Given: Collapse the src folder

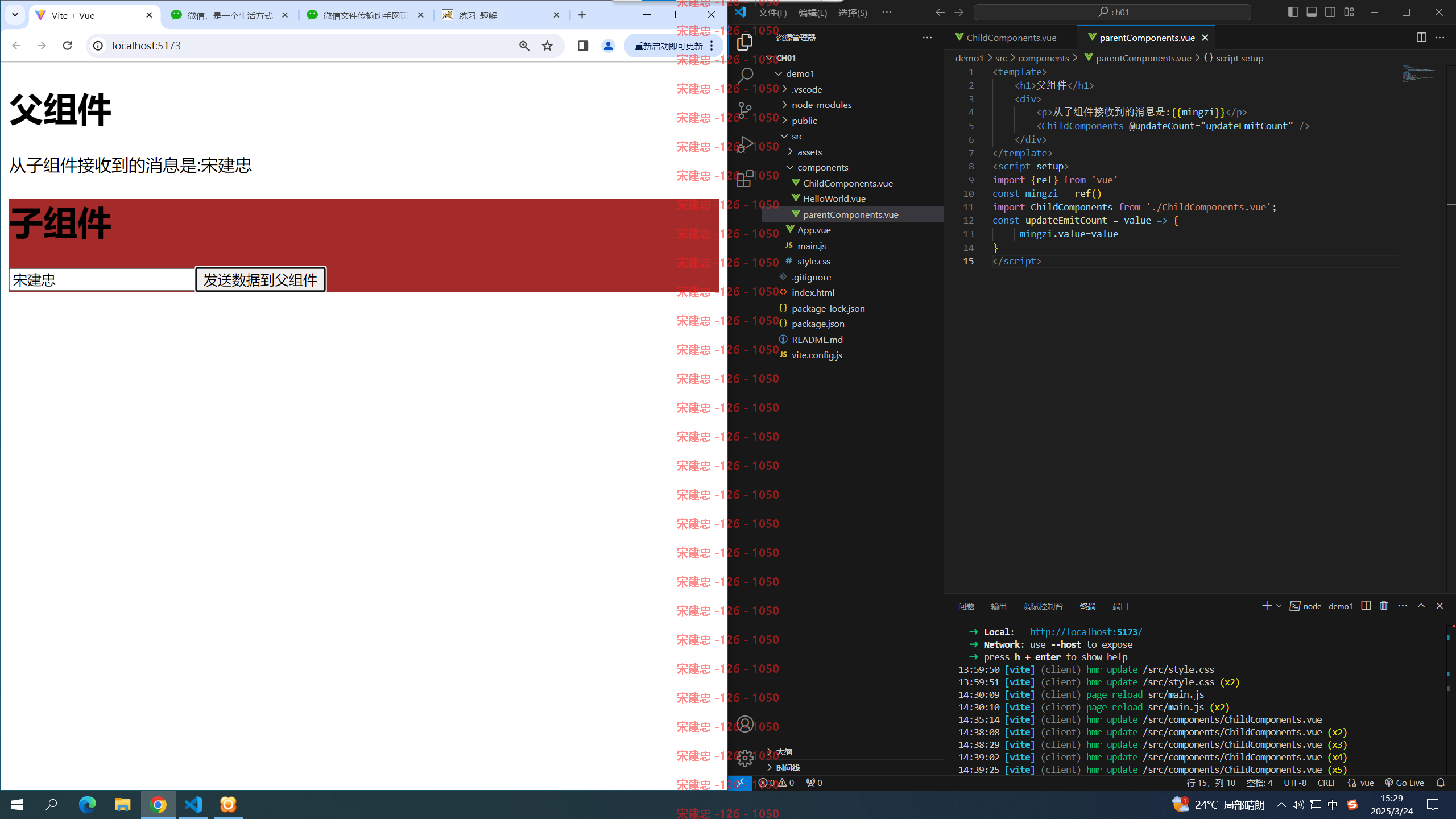Looking at the screenshot, I should (x=785, y=136).
